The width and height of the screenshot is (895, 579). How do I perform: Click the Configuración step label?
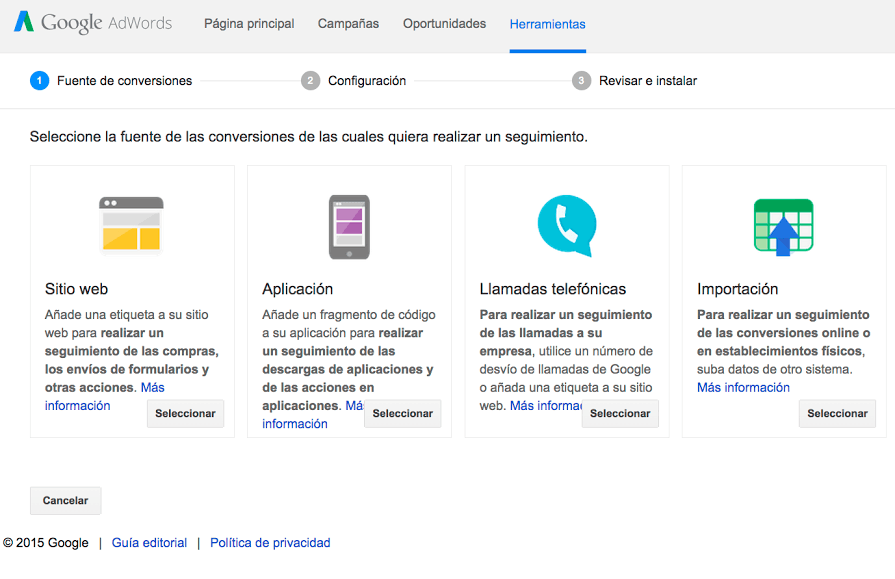[367, 81]
